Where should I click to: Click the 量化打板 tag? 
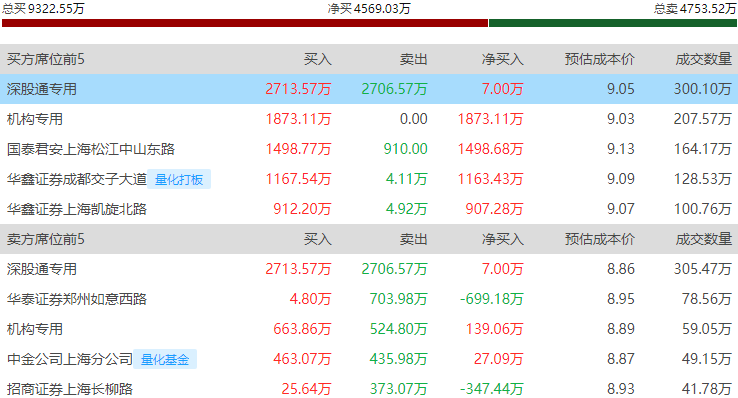179,179
